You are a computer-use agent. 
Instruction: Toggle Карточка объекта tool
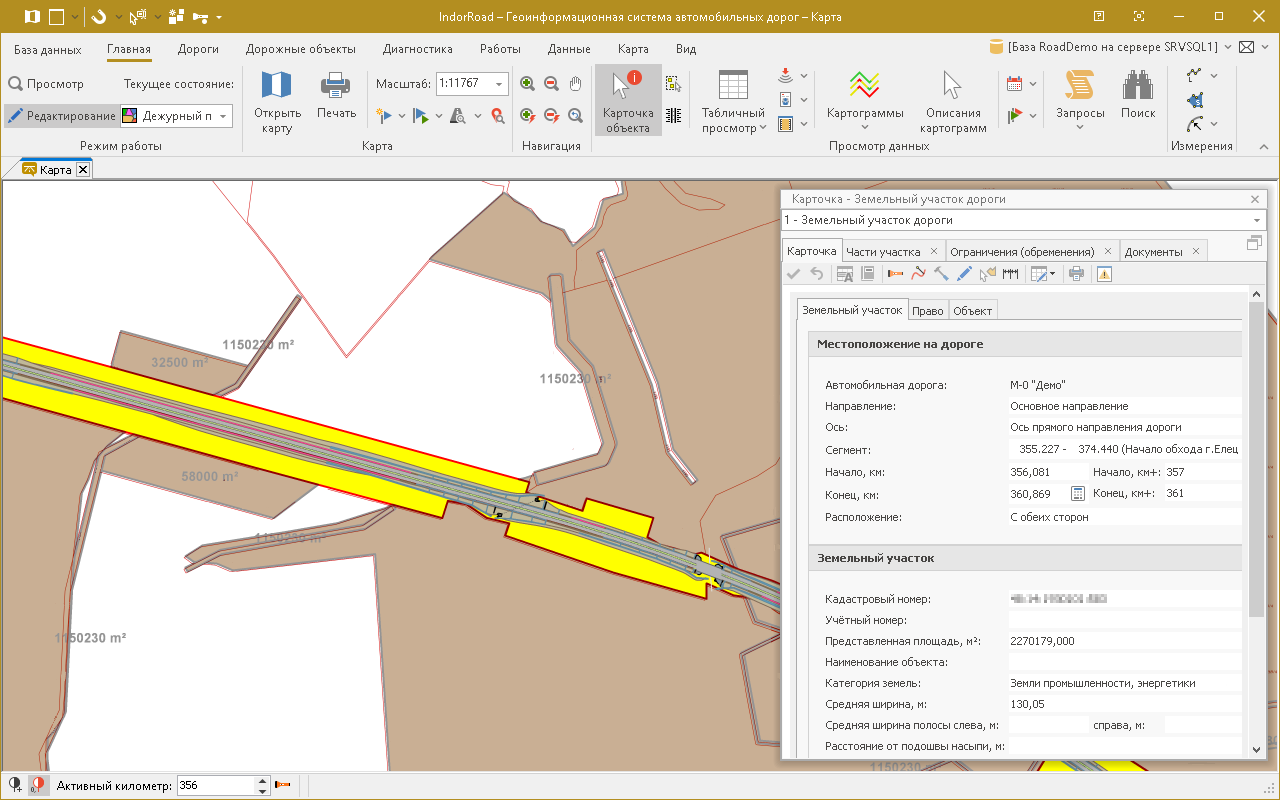(627, 100)
